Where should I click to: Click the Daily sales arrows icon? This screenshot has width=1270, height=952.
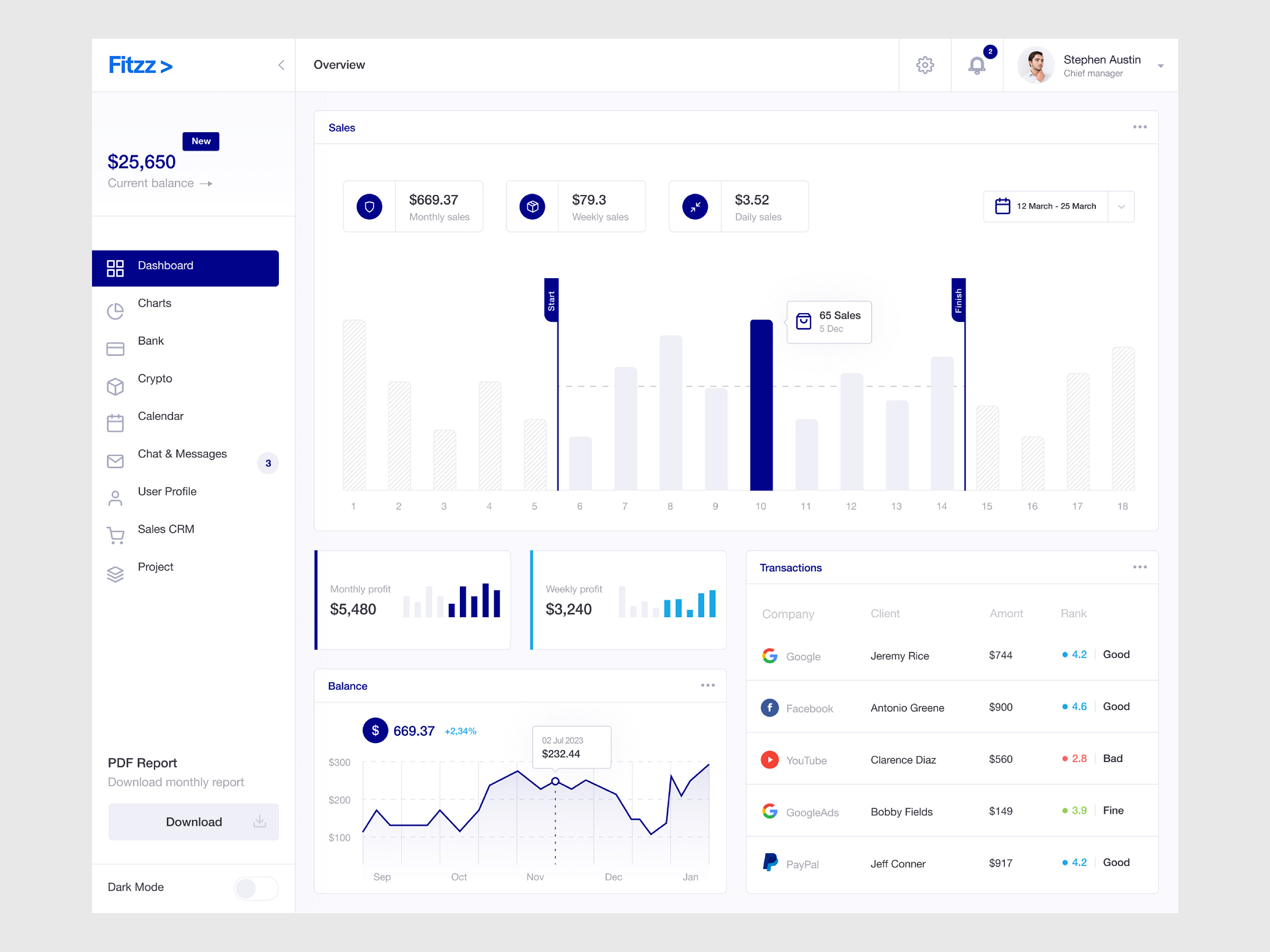[695, 207]
